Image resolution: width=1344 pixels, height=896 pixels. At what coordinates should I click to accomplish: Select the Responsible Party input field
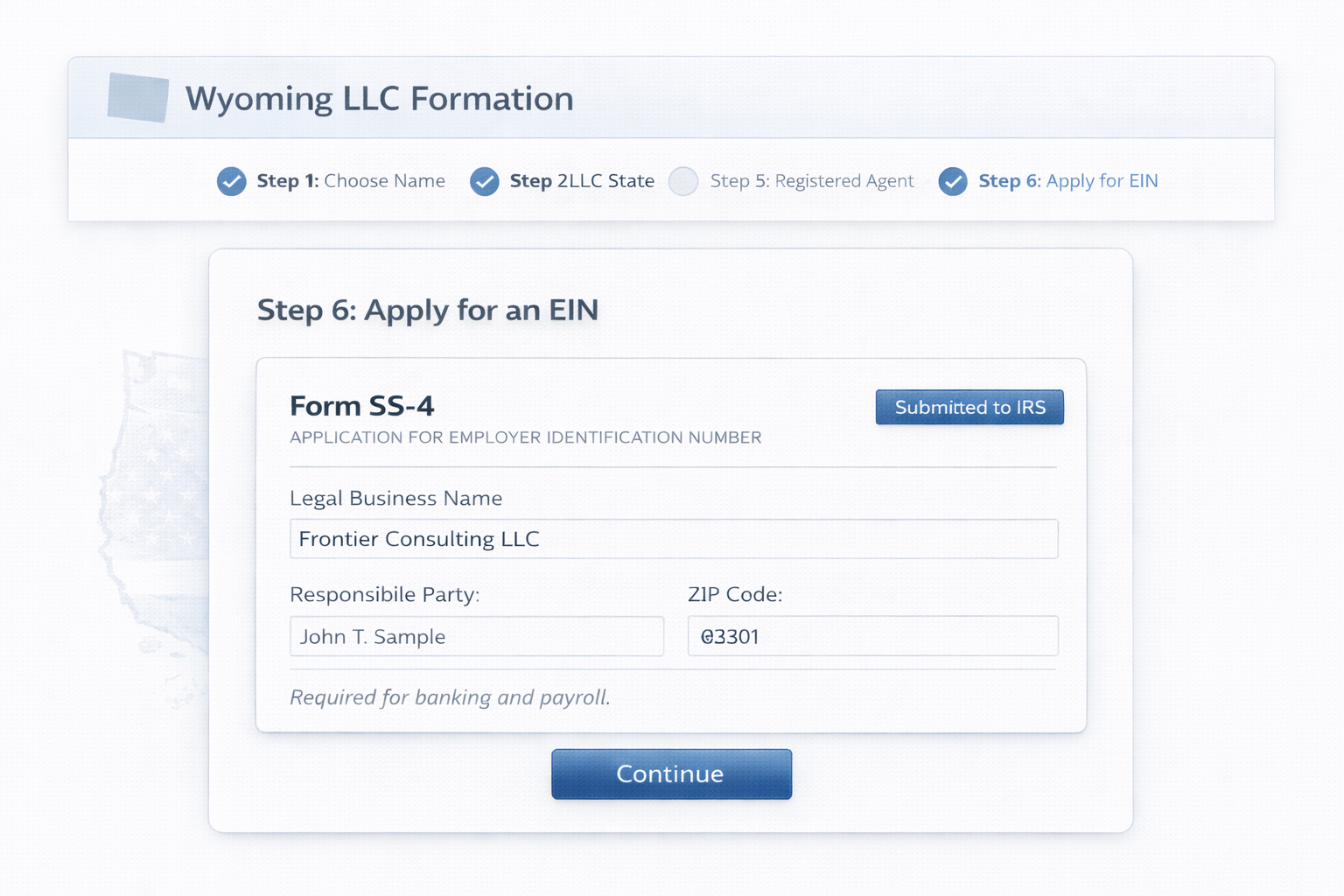(477, 636)
